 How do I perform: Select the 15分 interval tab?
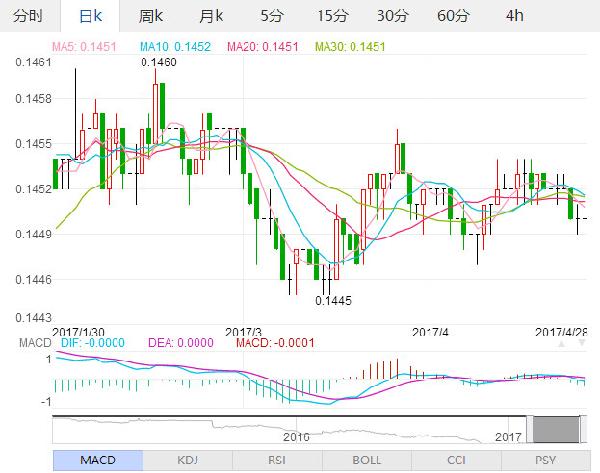331,16
